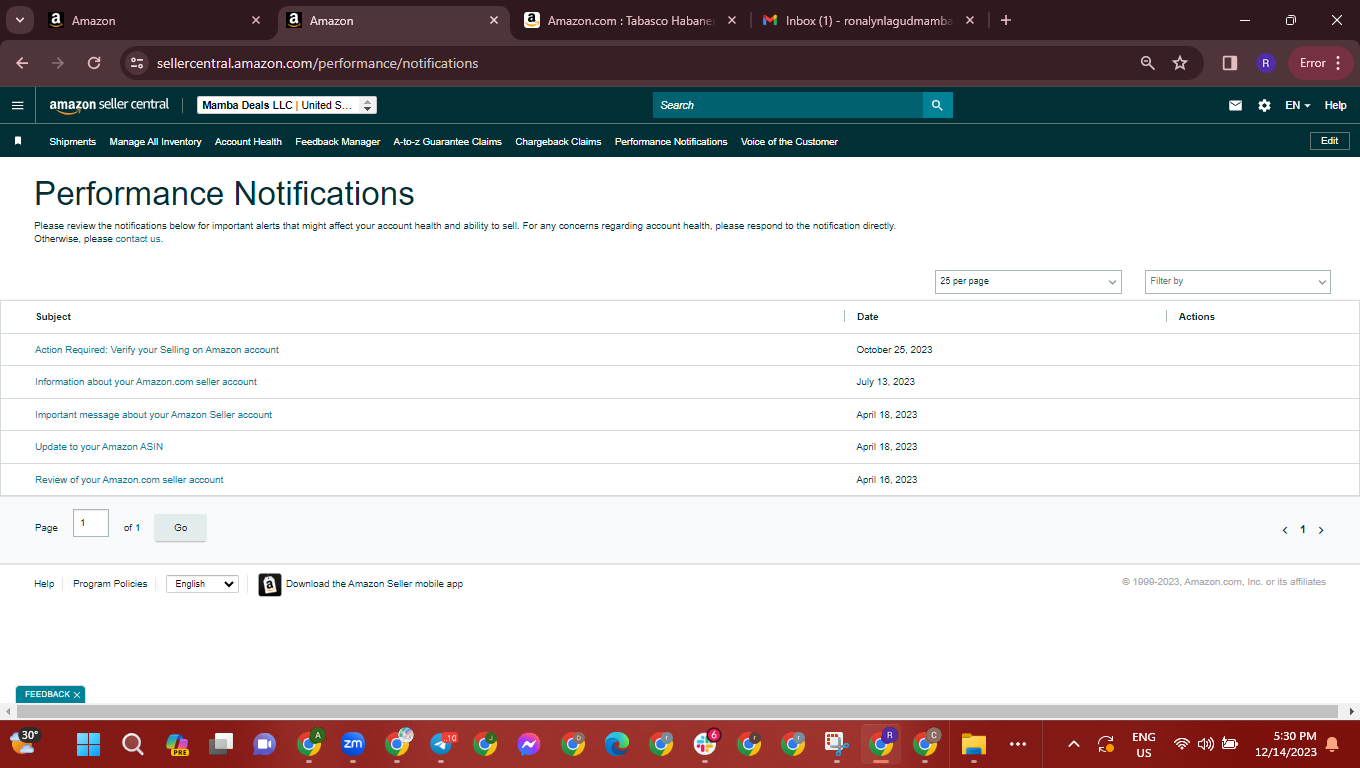This screenshot has height=768, width=1360.
Task: Click the Edit button in the favorites bar
Action: click(1329, 141)
